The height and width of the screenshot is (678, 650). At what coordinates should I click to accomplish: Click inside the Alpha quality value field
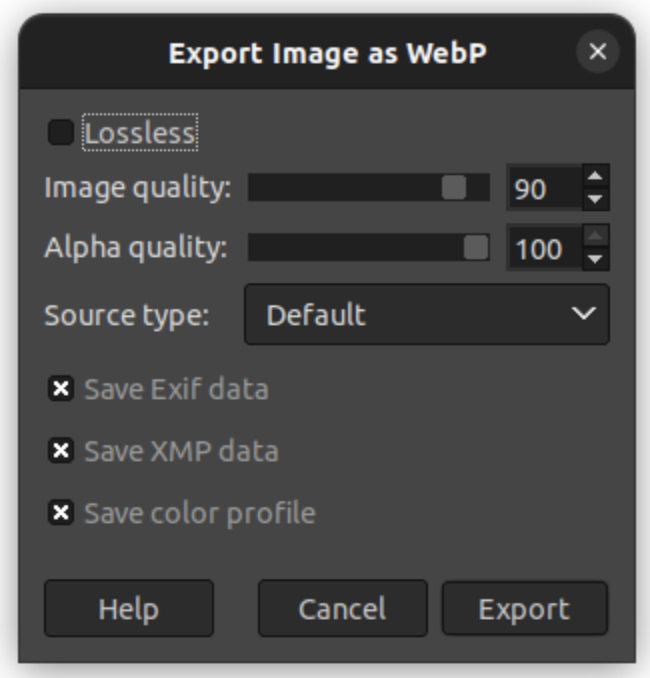[542, 248]
